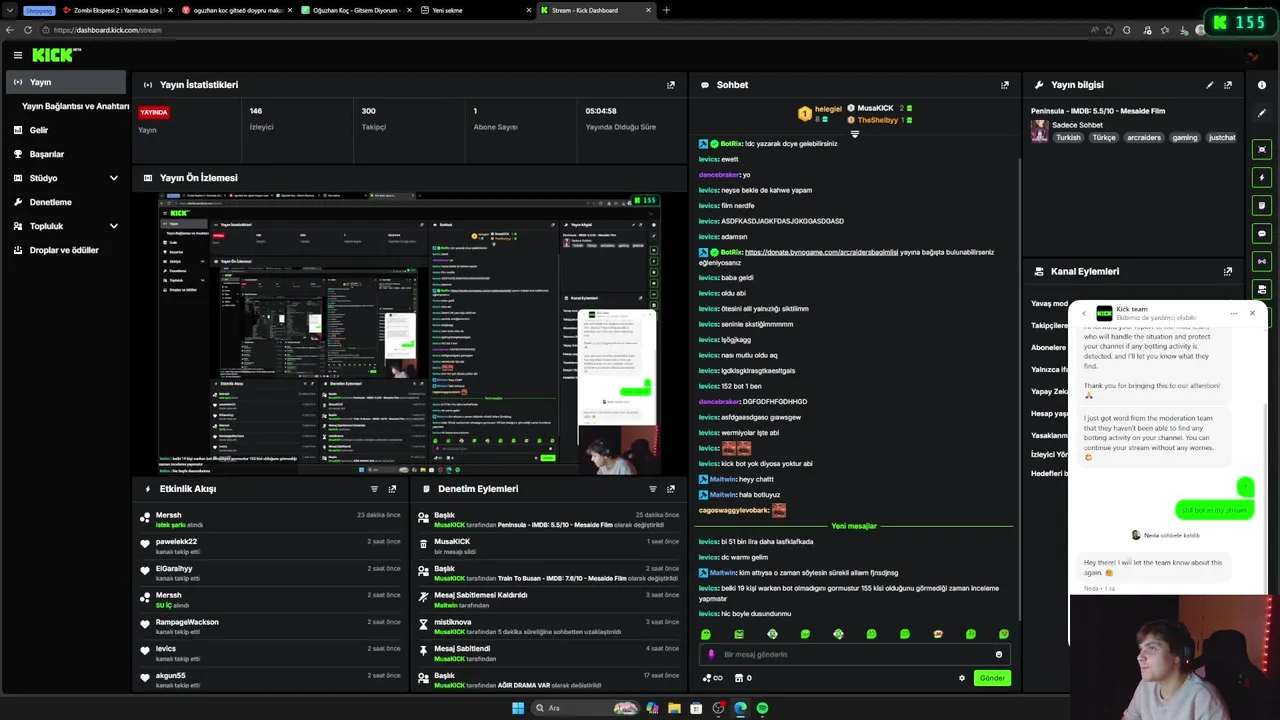This screenshot has height=720, width=1280.
Task: Pop out the Yayın bilgisi panel
Action: [1228, 85]
